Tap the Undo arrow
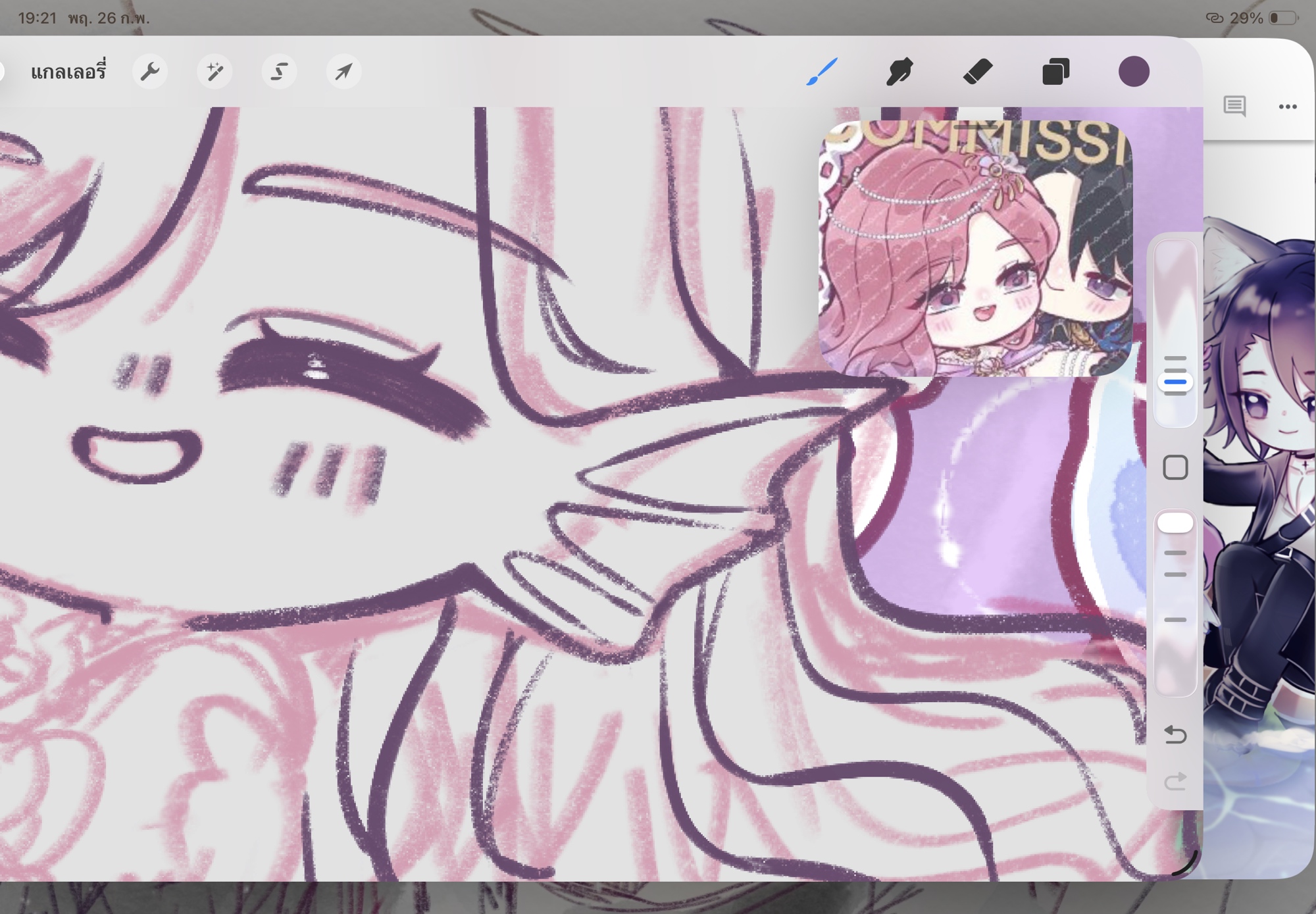Image resolution: width=1316 pixels, height=914 pixels. [x=1175, y=734]
